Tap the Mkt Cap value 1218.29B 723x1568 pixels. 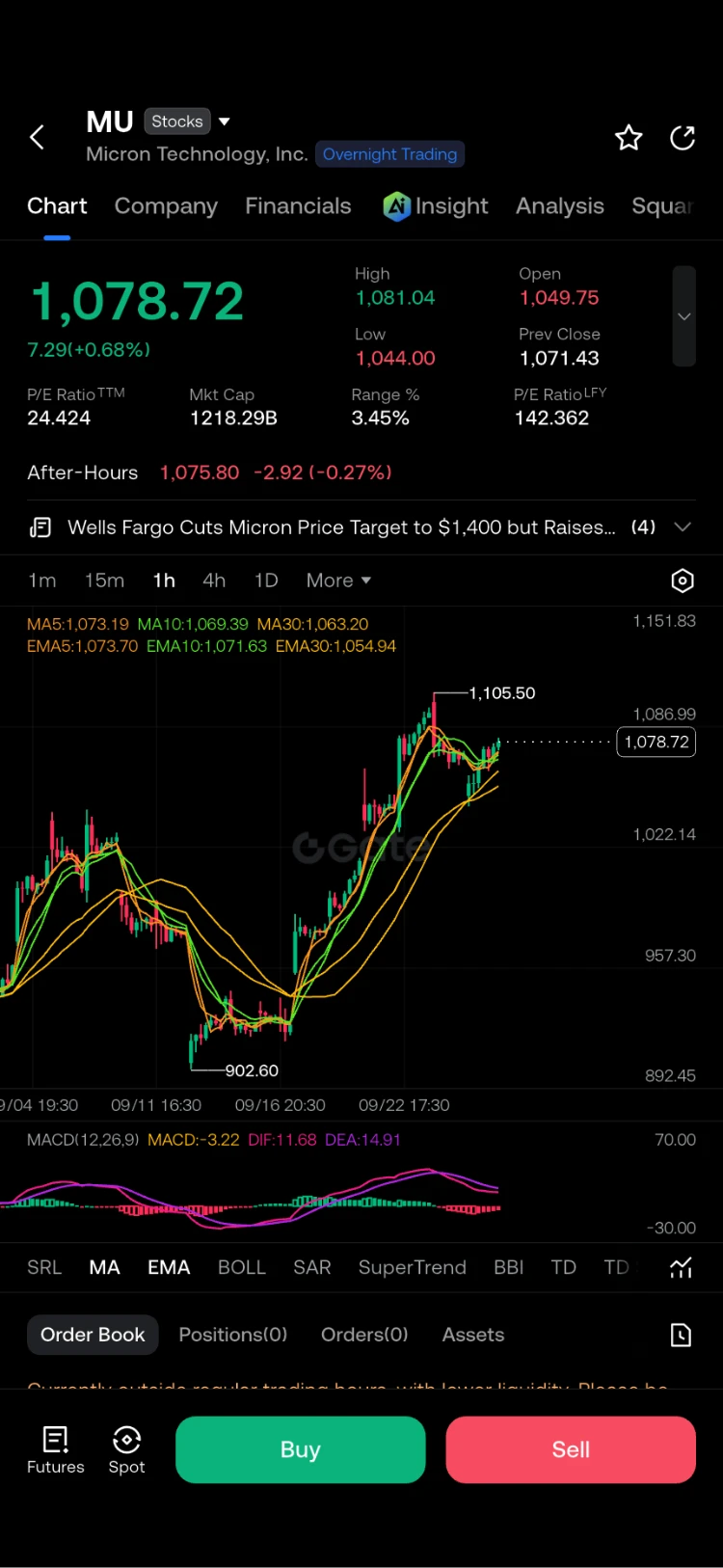click(x=233, y=418)
